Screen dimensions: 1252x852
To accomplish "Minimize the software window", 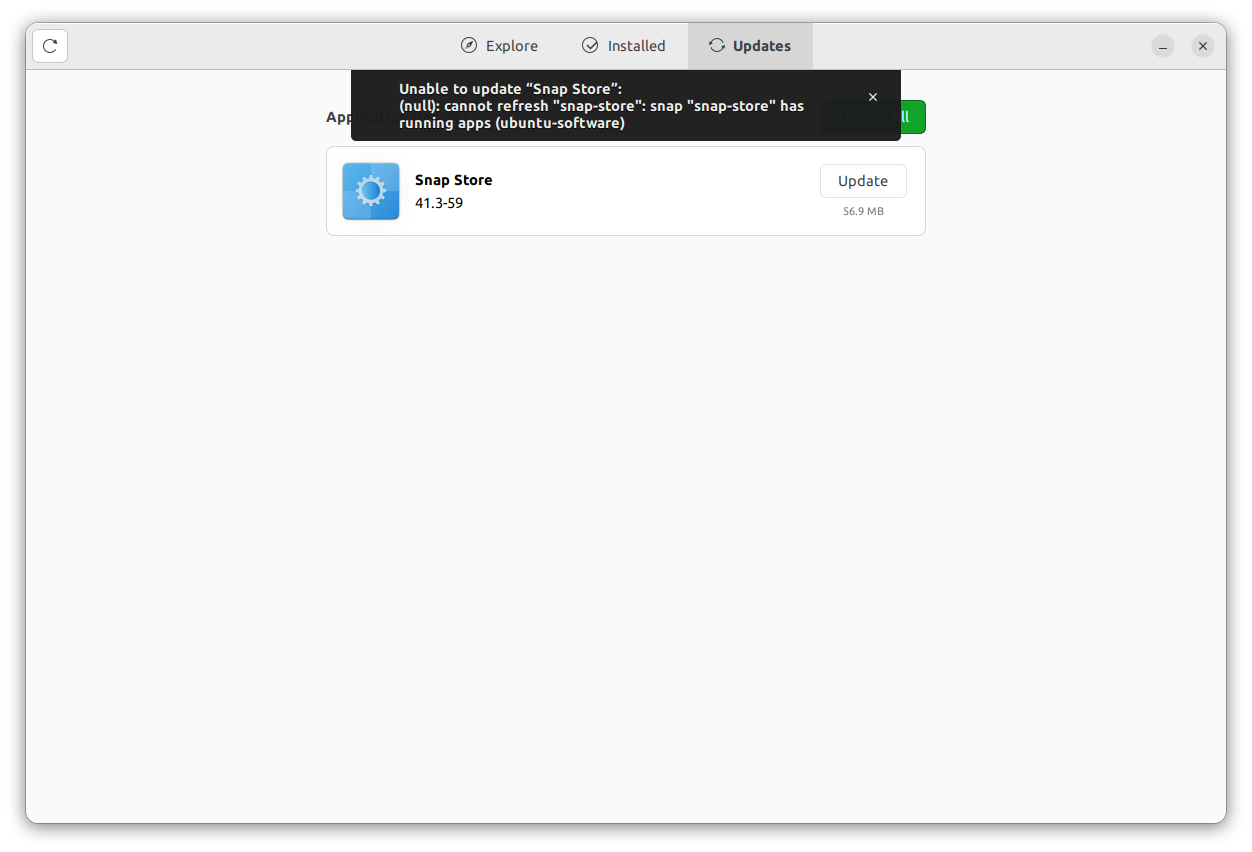I will click(x=1163, y=46).
